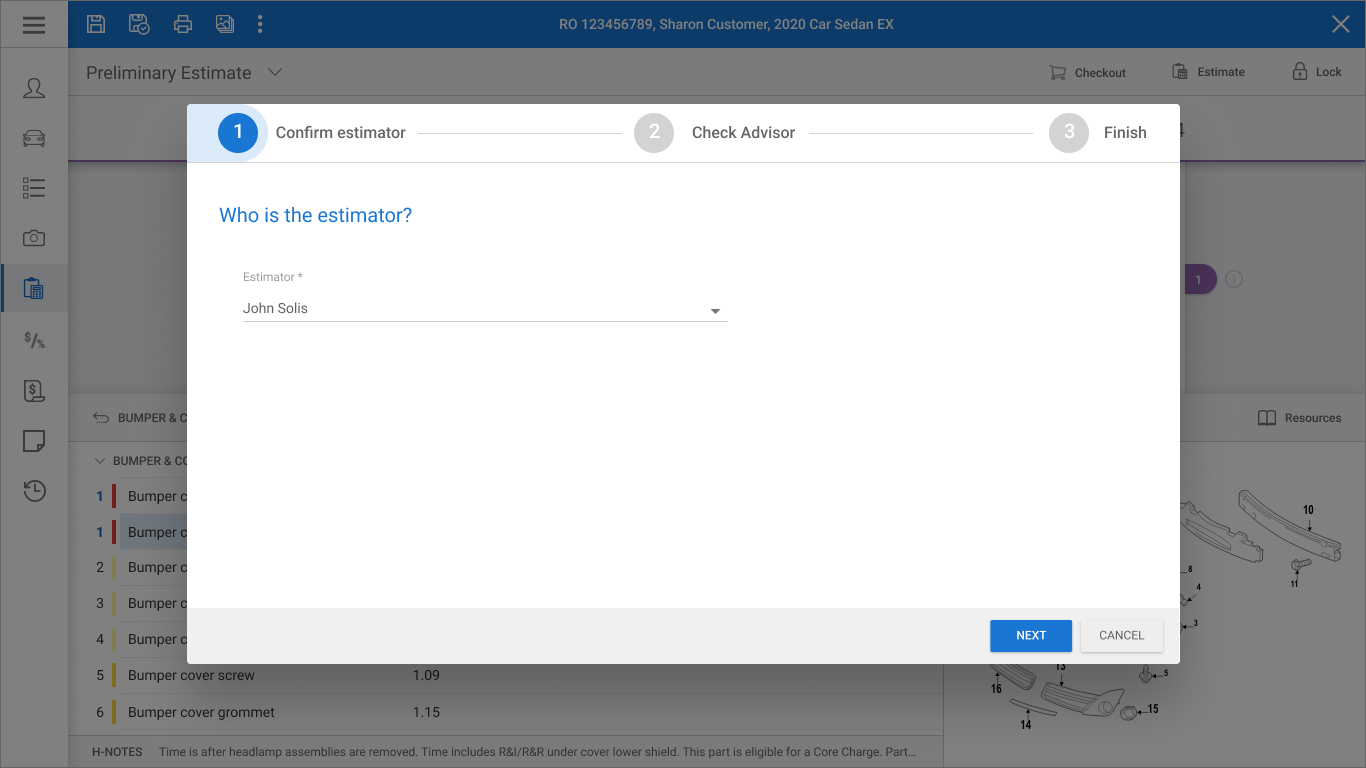Screen dimensions: 1366x768
Task: Click the print icon
Action: [182, 24]
